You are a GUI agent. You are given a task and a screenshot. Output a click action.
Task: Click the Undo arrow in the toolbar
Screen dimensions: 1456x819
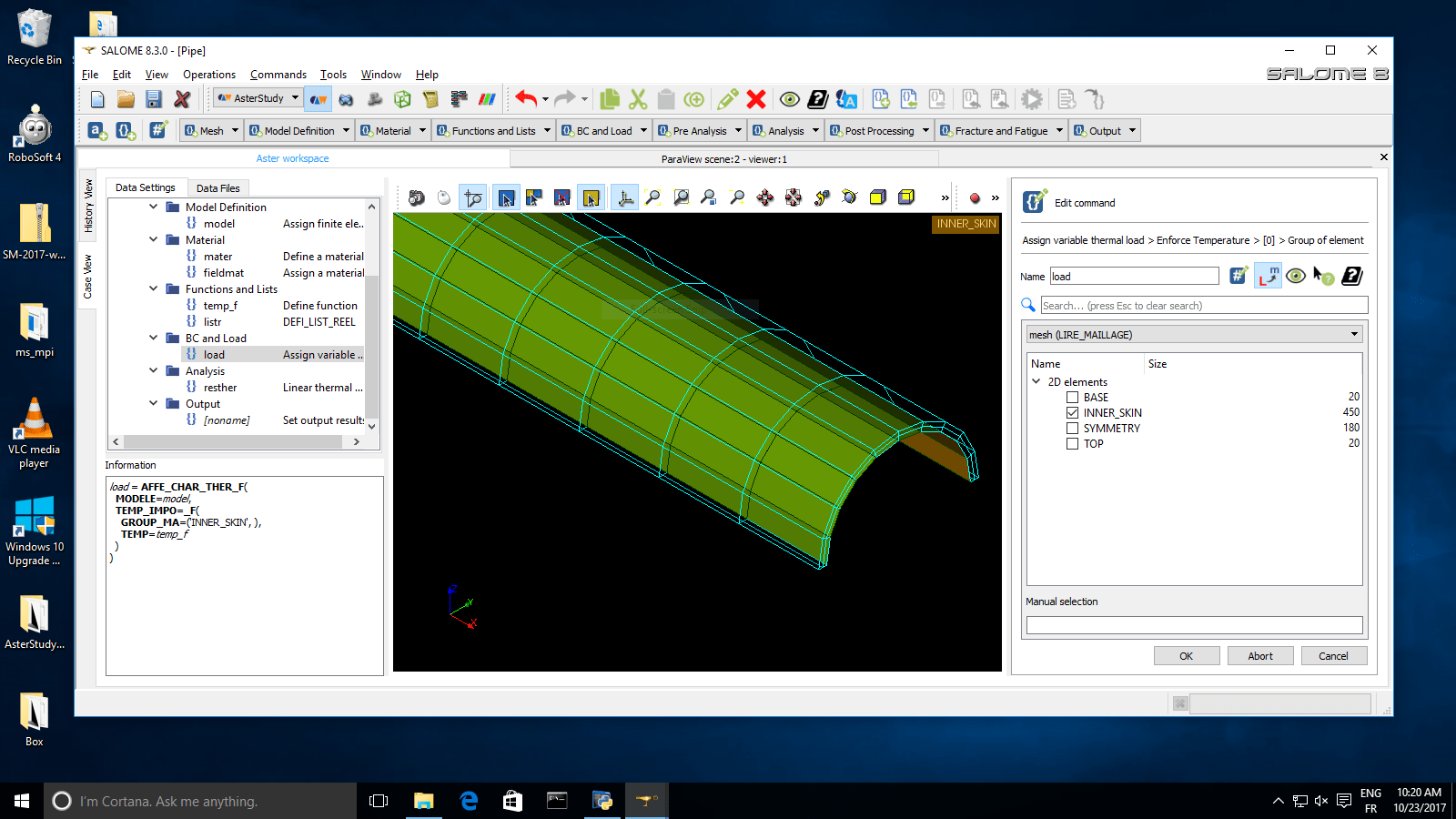(x=525, y=98)
